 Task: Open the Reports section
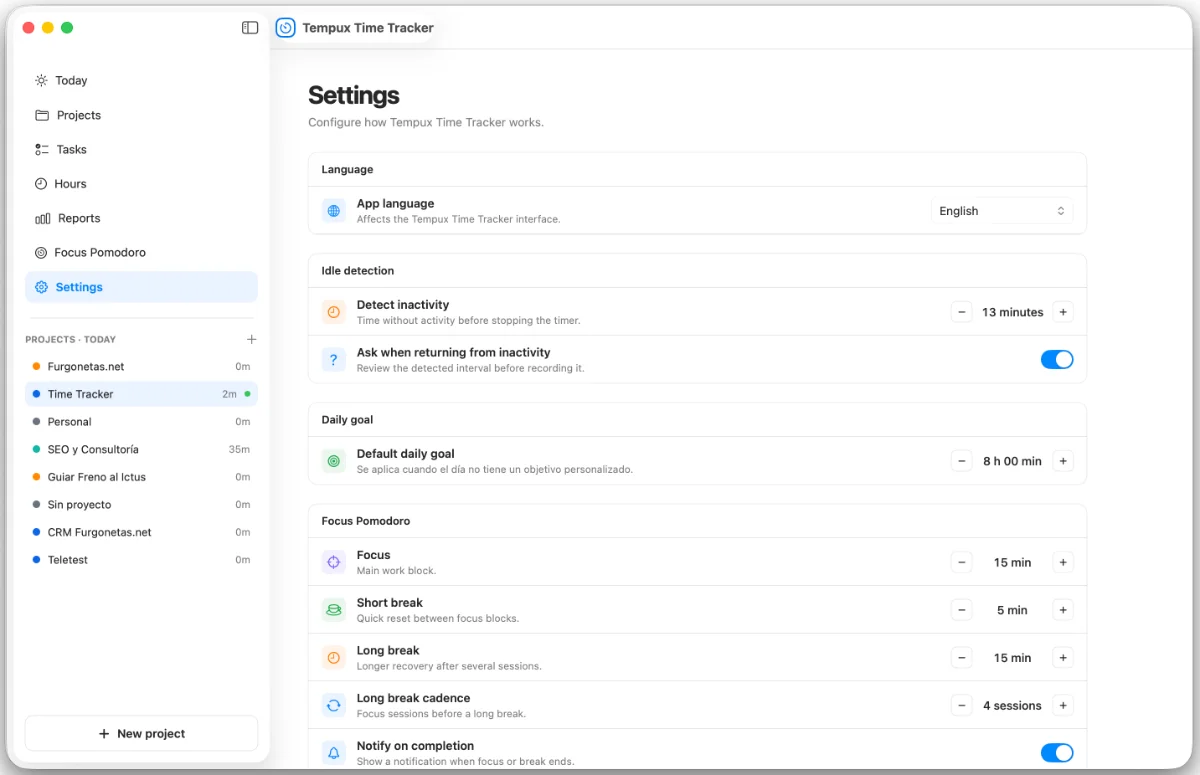pyautogui.click(x=141, y=218)
